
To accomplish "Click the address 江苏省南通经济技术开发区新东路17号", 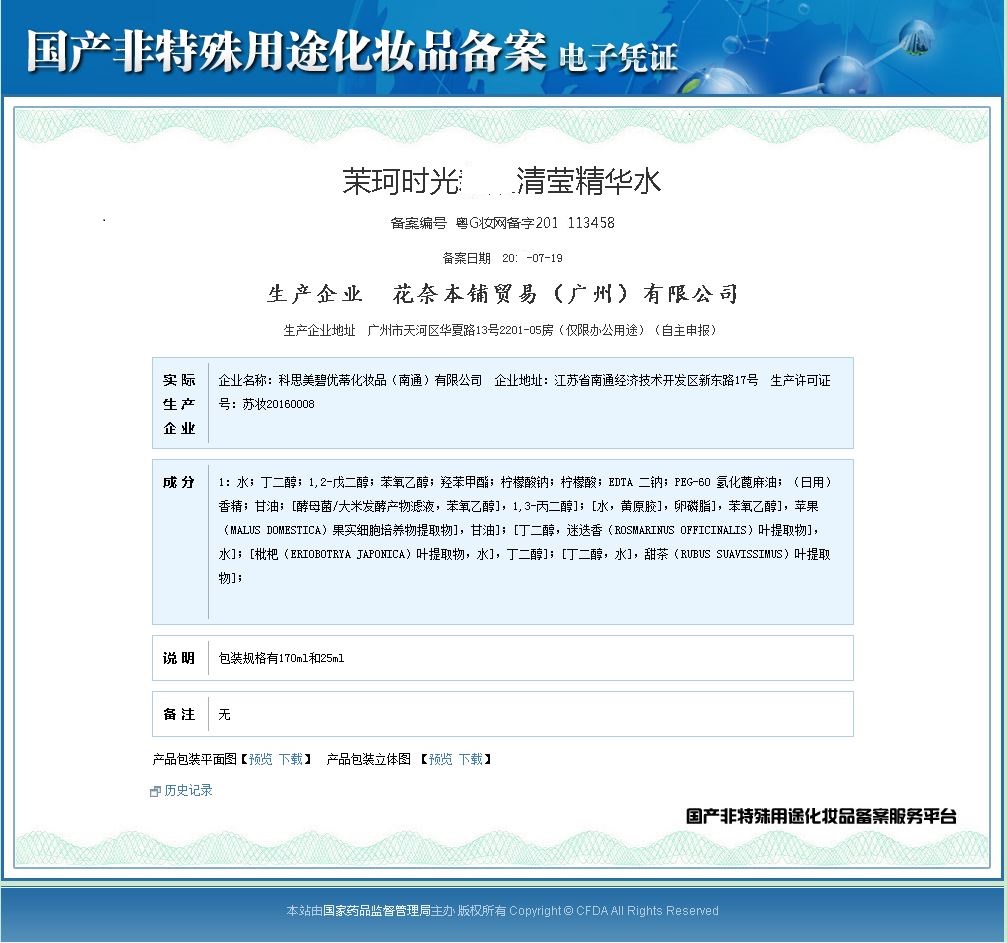I will (656, 380).
